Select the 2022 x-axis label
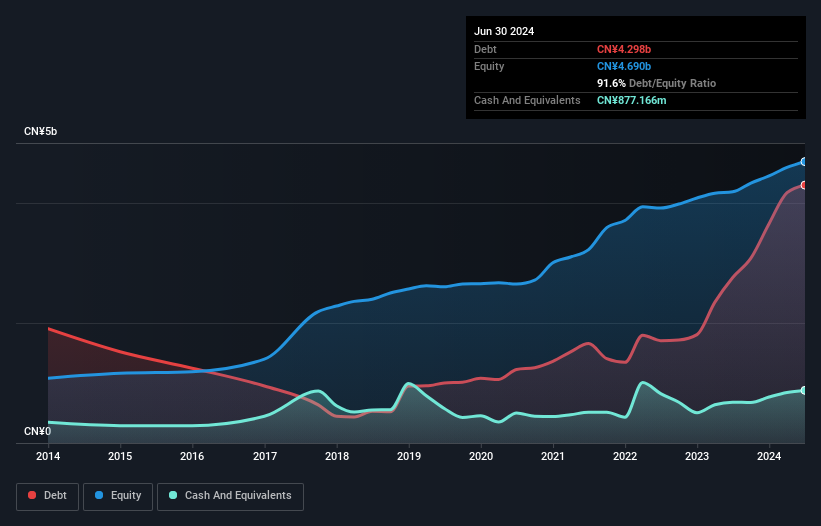Screen dimensions: 821x526 (625, 456)
